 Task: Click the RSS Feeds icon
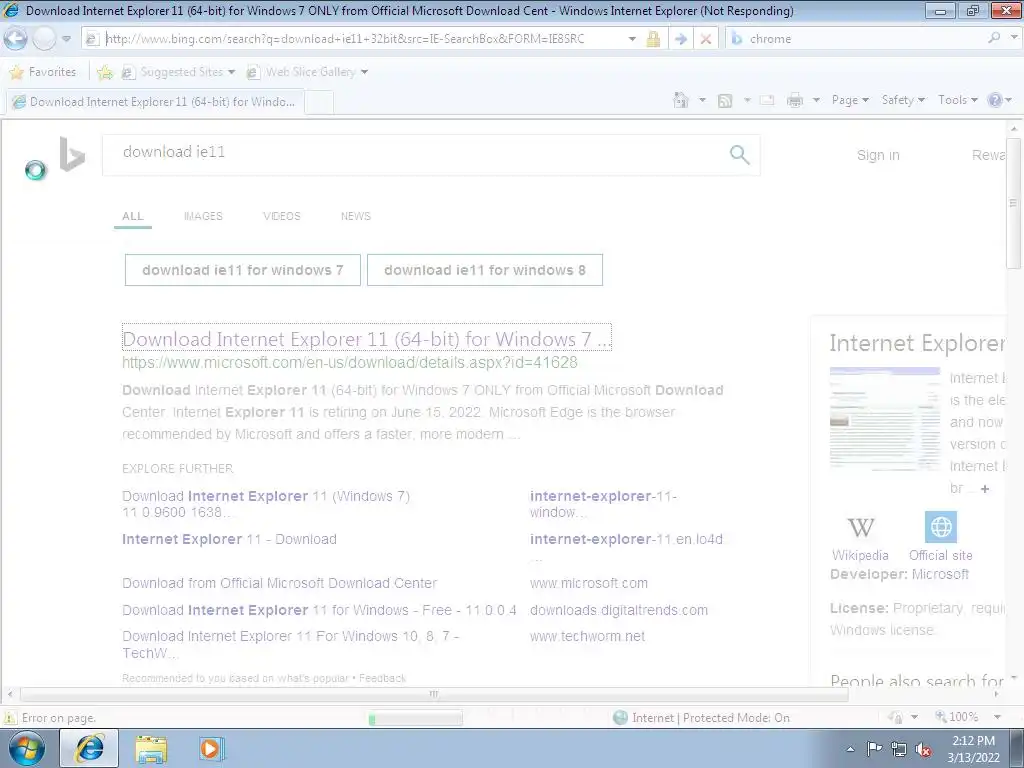click(725, 101)
